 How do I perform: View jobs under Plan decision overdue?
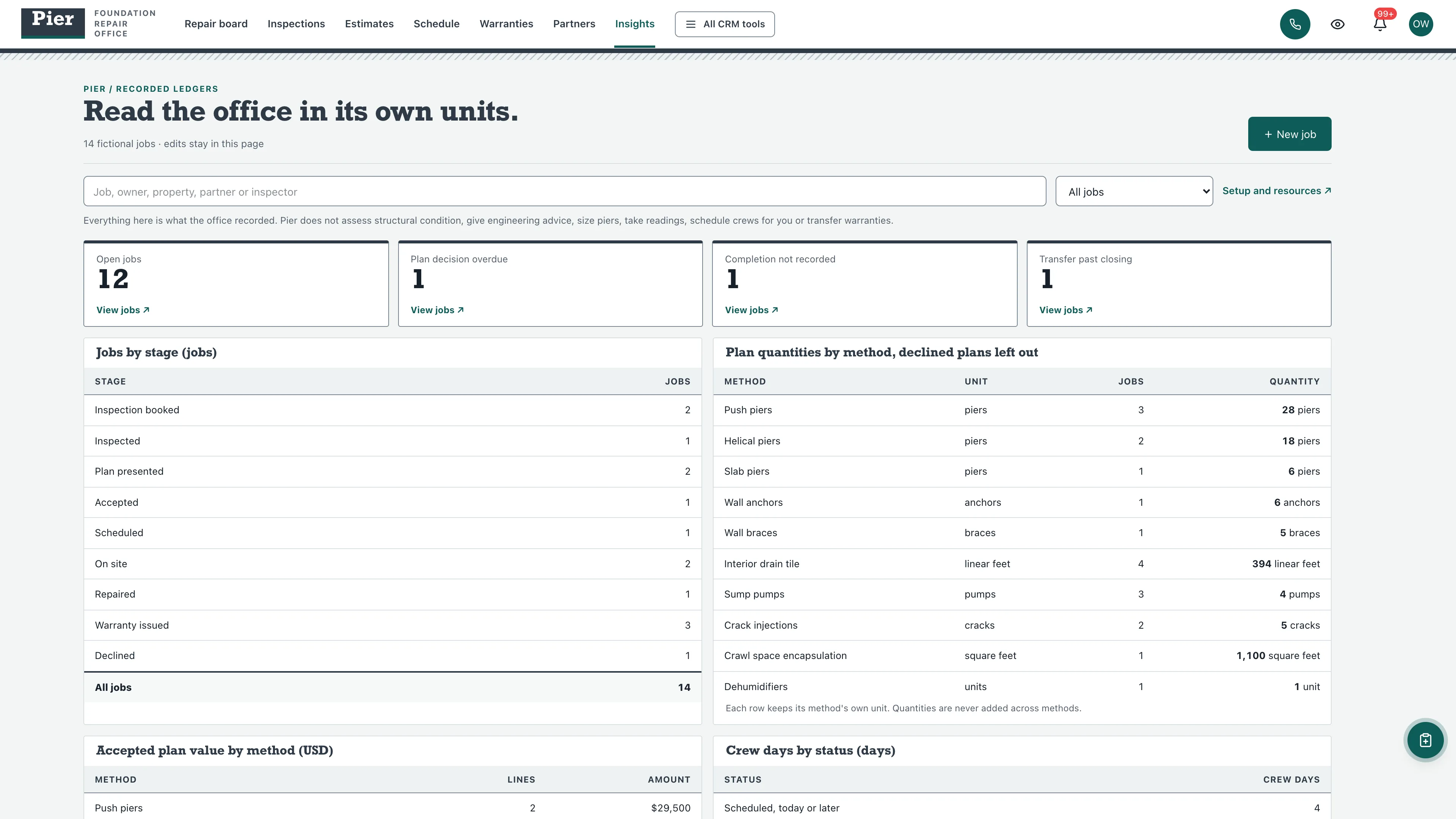pyautogui.click(x=437, y=310)
